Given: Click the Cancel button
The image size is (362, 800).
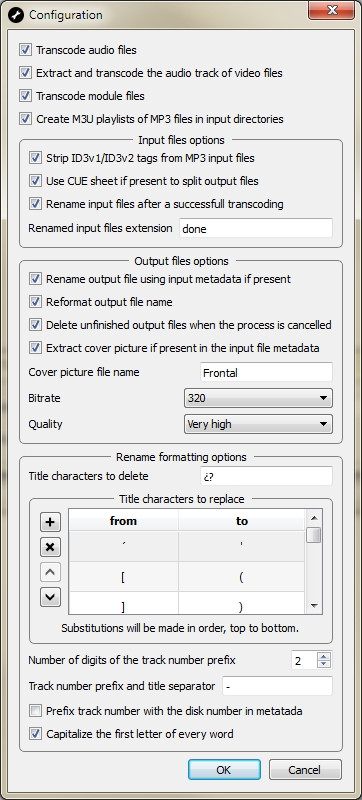Looking at the screenshot, I should pyautogui.click(x=305, y=770).
